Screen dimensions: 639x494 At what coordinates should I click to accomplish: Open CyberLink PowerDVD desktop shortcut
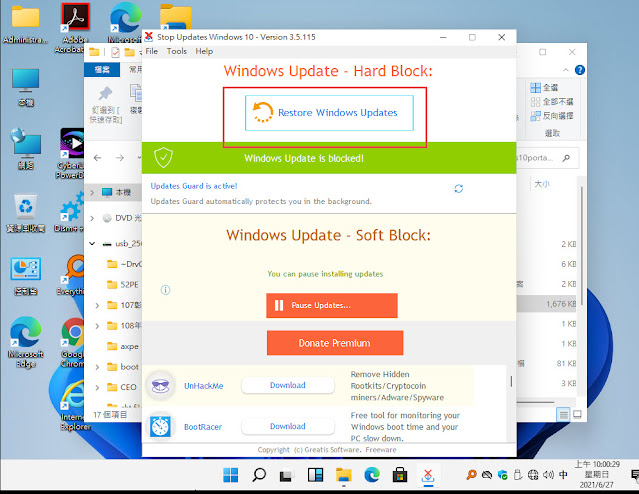(70, 154)
